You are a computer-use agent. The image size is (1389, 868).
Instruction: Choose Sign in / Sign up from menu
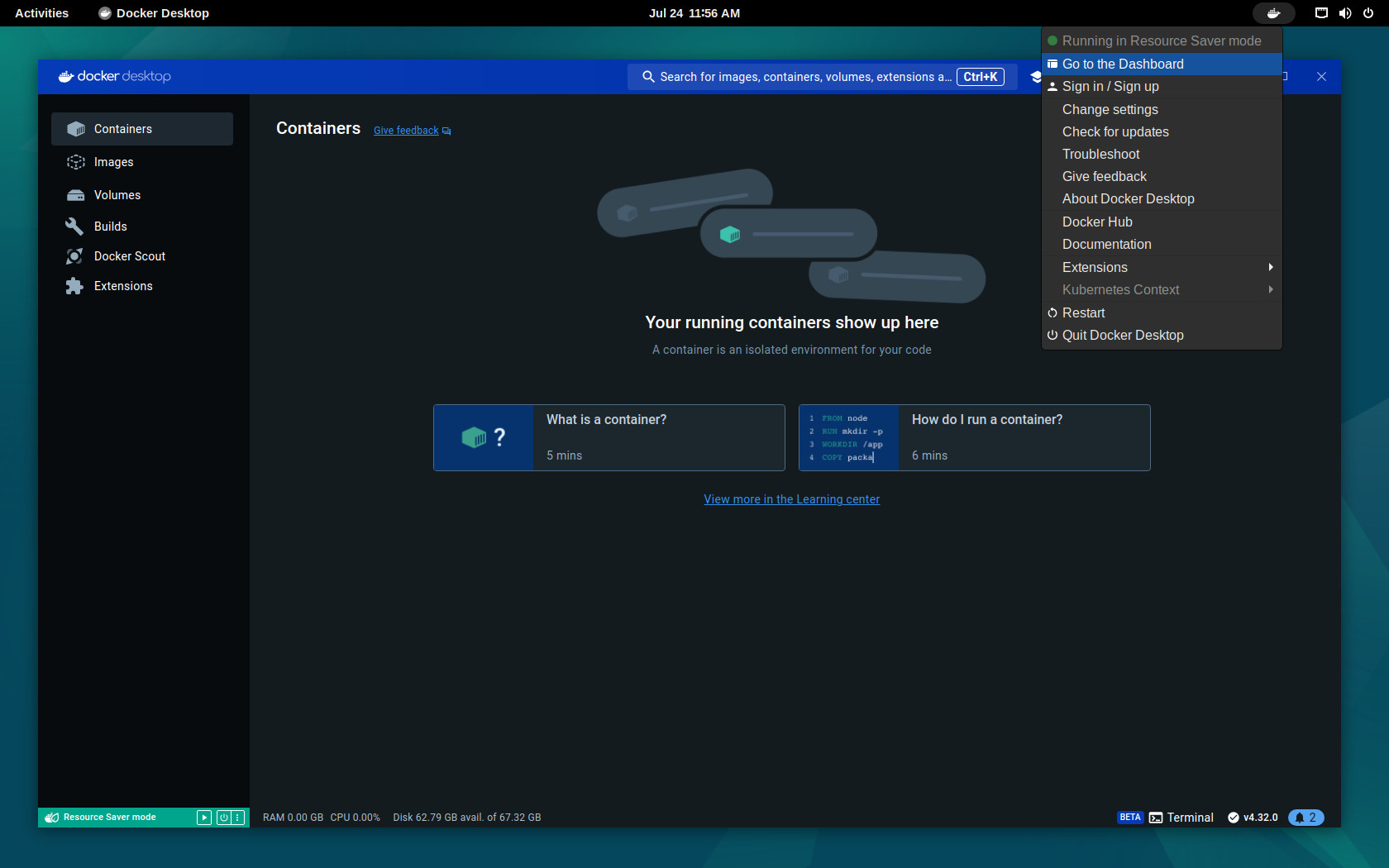point(1162,86)
